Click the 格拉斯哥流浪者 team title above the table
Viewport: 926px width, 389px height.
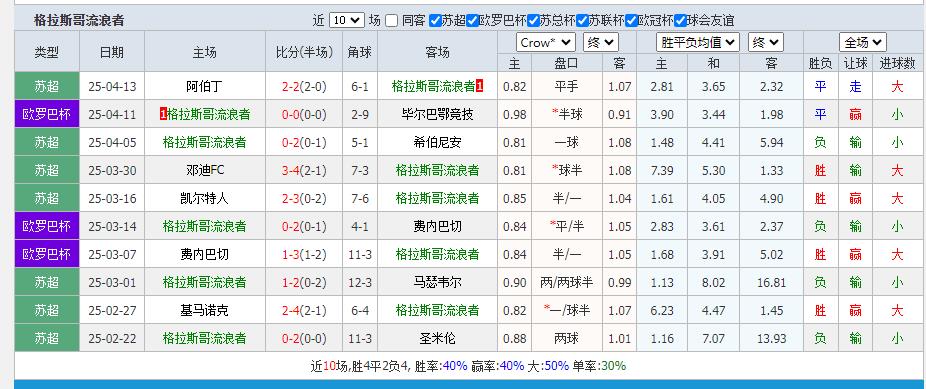(79, 21)
